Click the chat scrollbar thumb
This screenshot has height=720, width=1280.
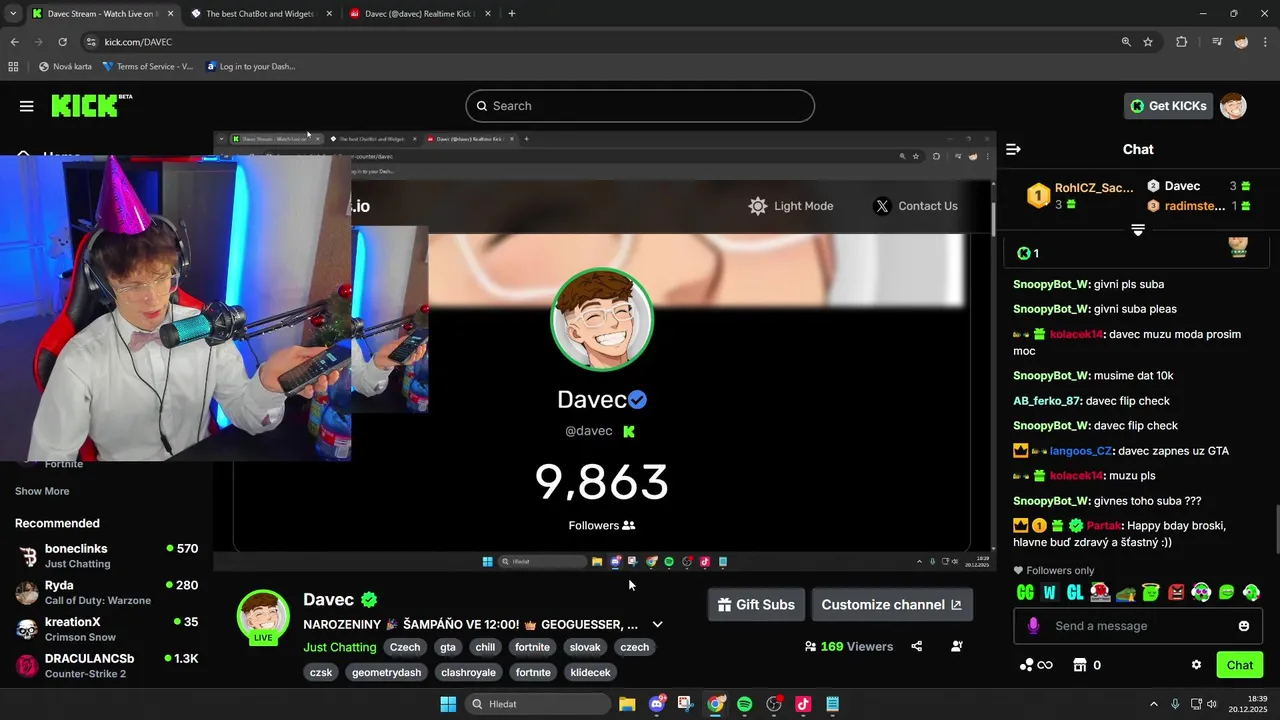1276,529
